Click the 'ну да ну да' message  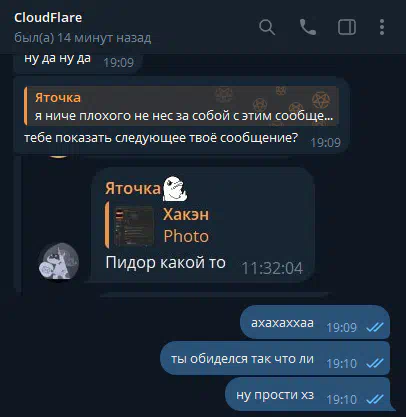click(57, 58)
